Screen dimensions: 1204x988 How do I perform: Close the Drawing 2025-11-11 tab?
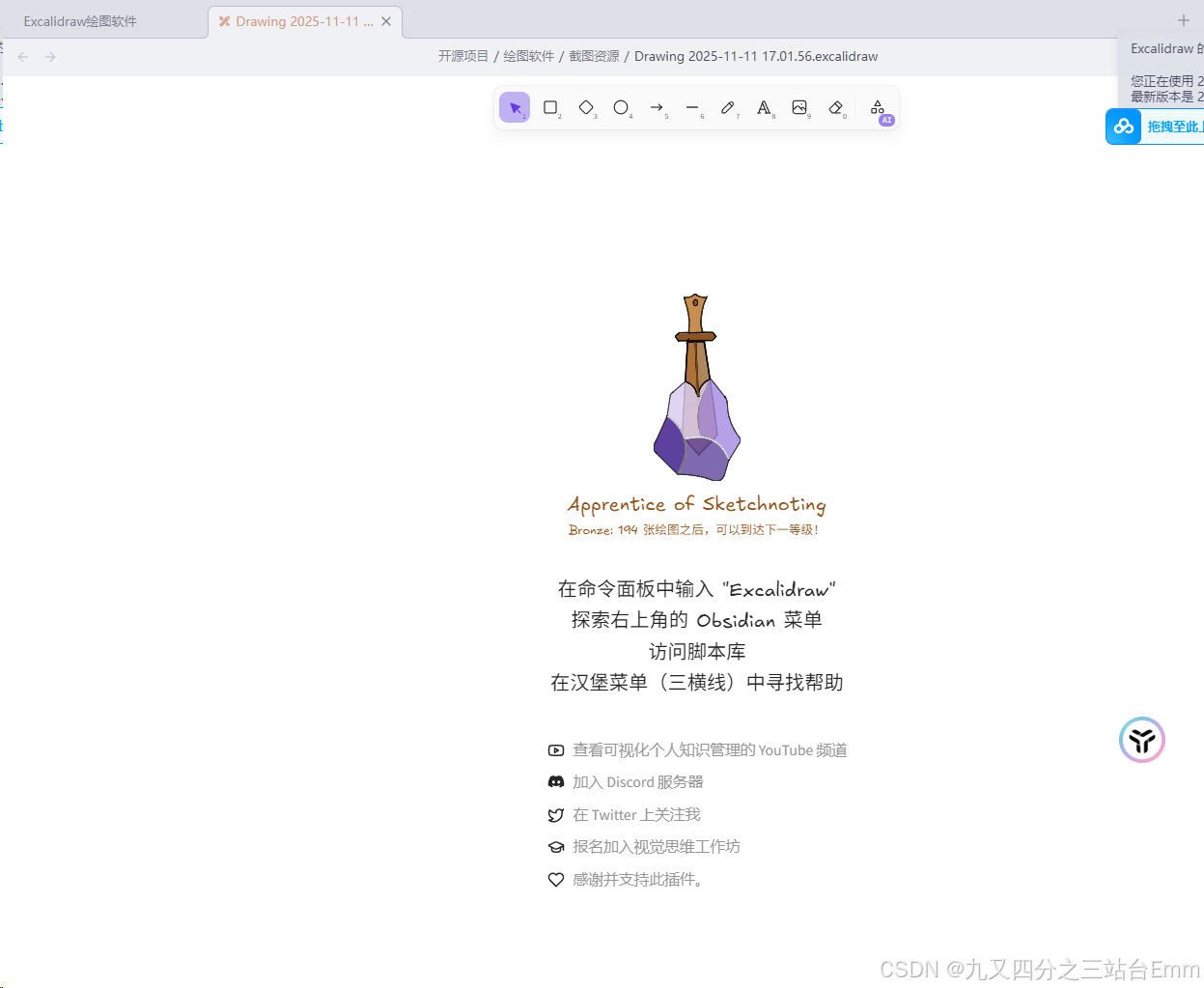(x=386, y=21)
